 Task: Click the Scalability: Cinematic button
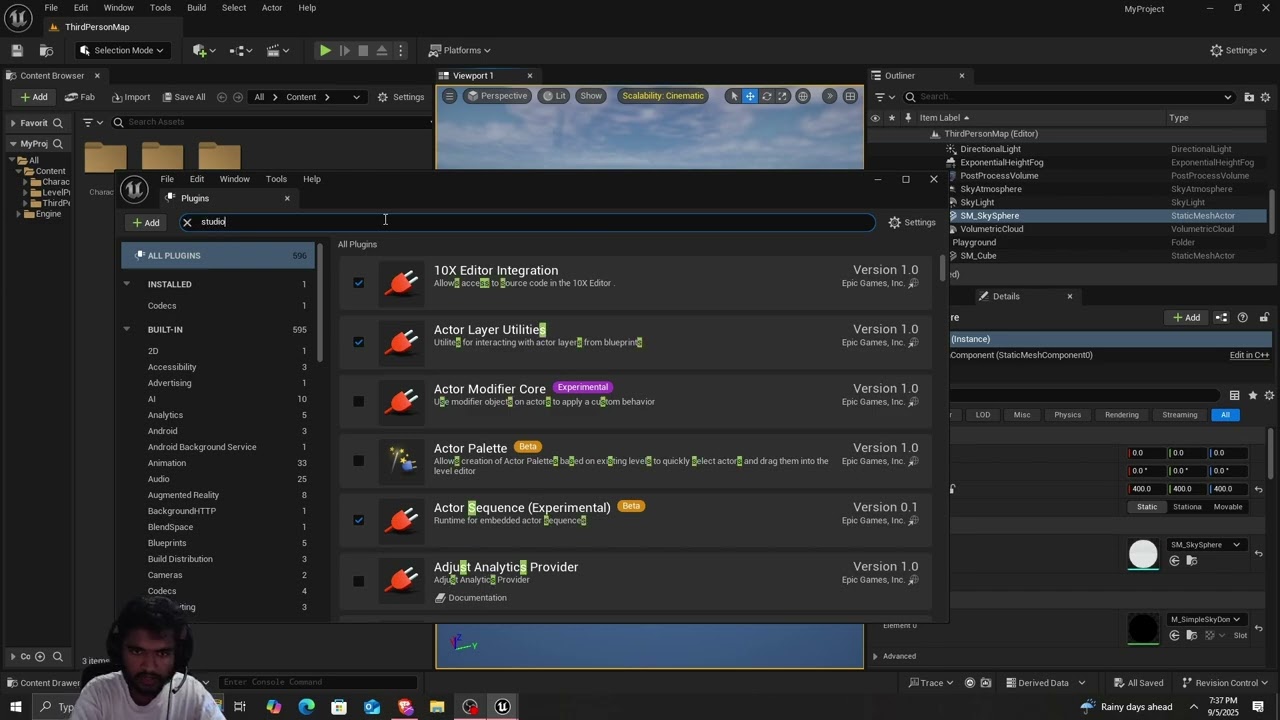click(x=663, y=96)
